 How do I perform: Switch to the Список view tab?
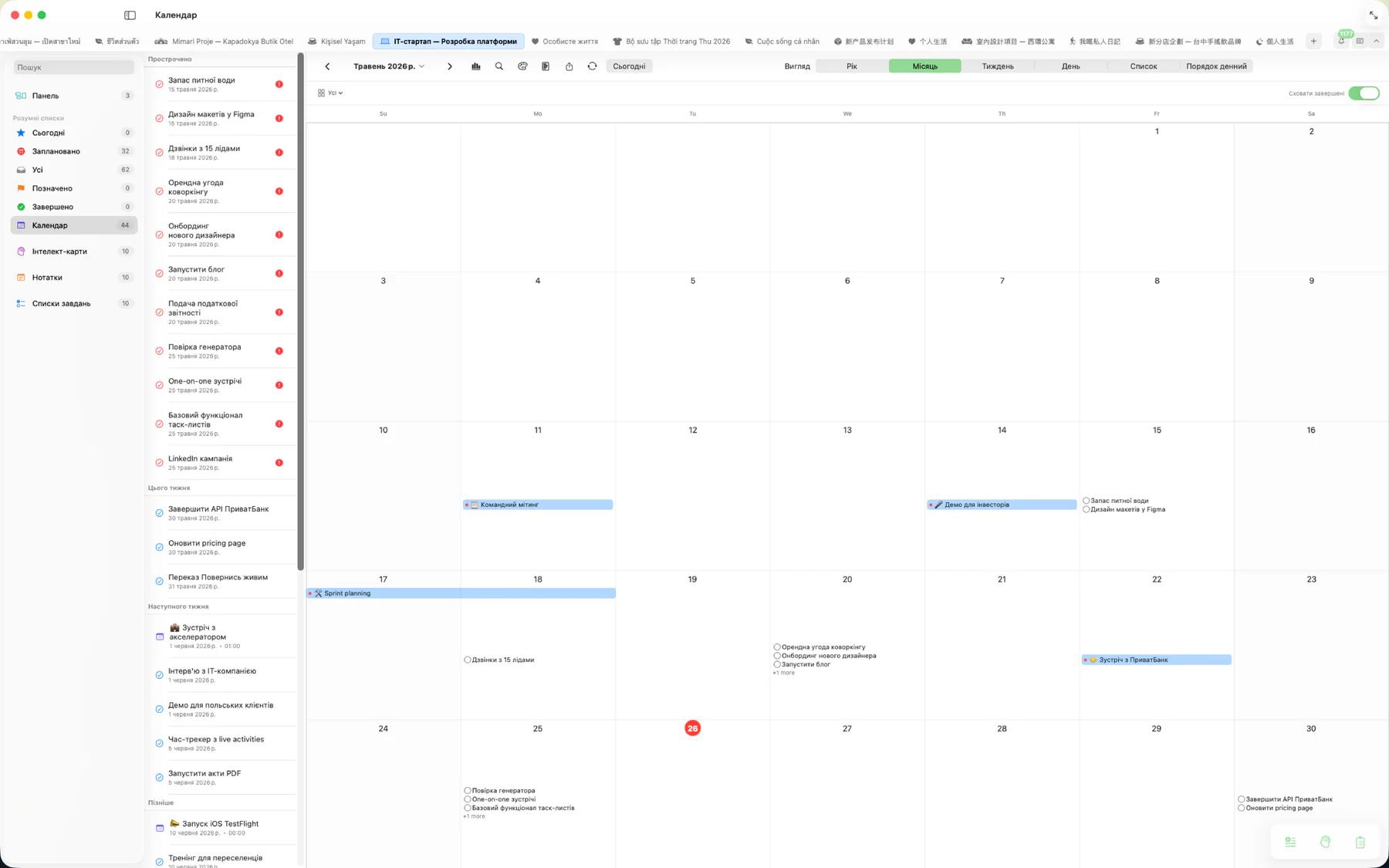point(1144,66)
